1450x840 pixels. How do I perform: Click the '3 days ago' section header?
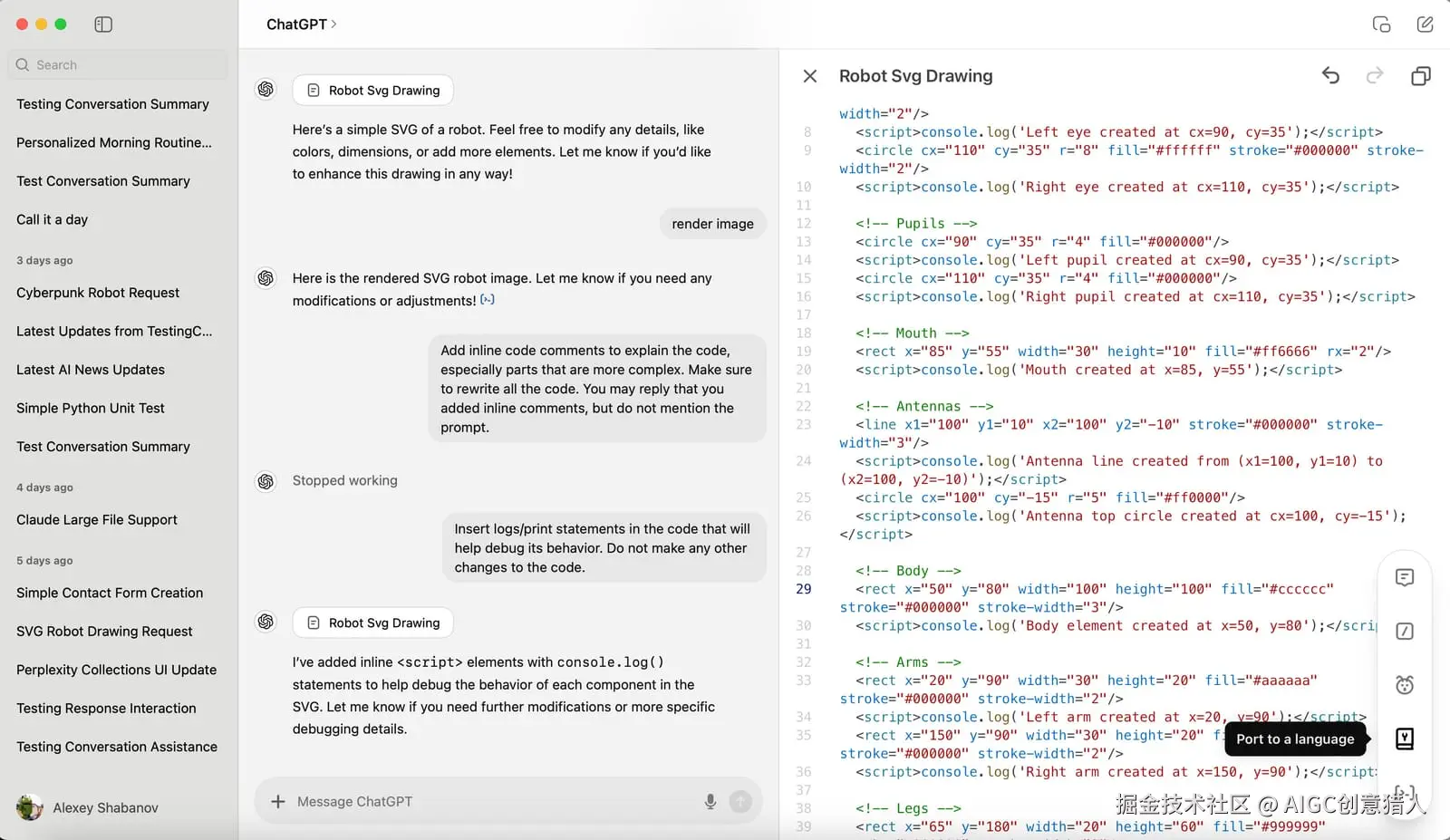pyautogui.click(x=44, y=260)
